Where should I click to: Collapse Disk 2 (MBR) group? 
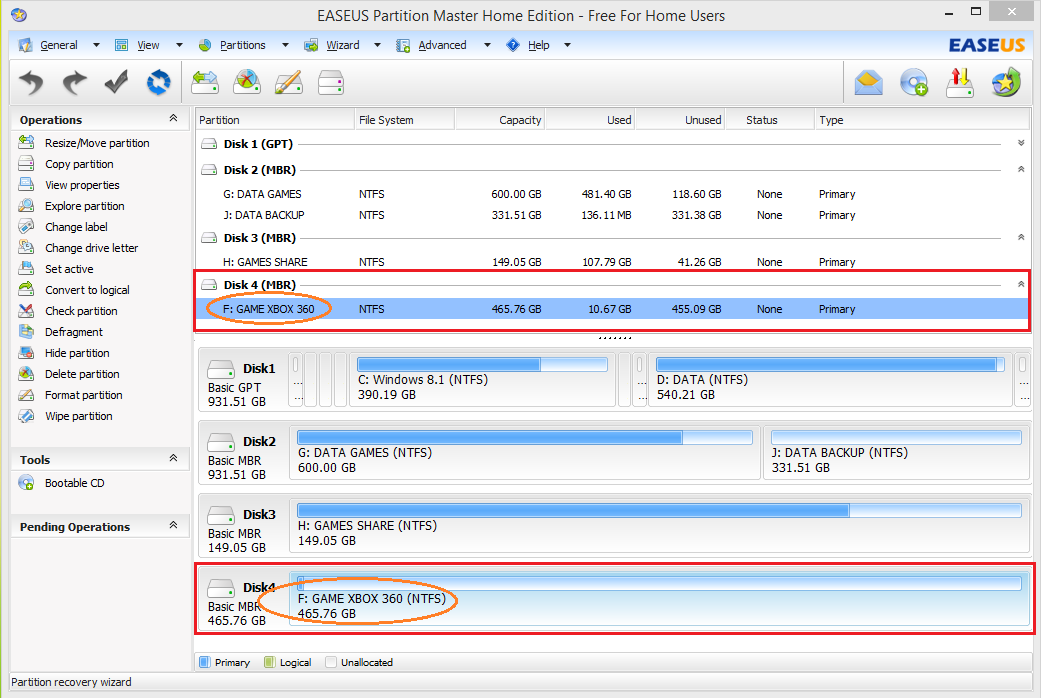tap(1021, 169)
